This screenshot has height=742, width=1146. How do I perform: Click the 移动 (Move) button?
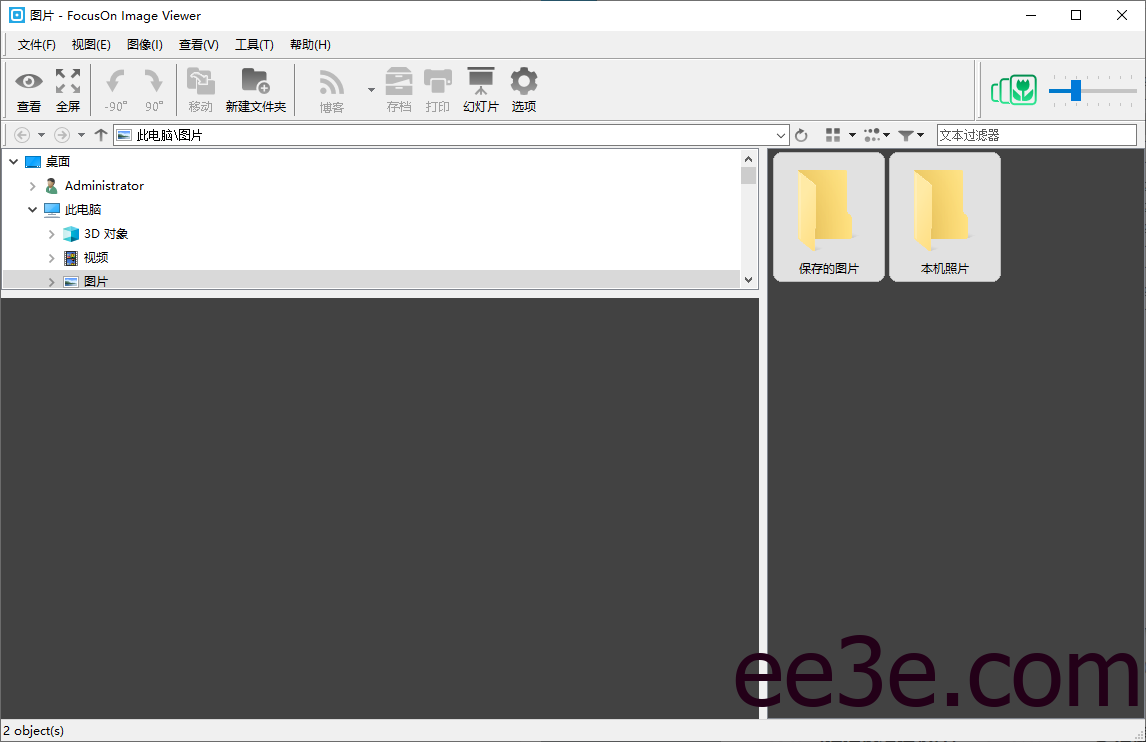click(200, 88)
